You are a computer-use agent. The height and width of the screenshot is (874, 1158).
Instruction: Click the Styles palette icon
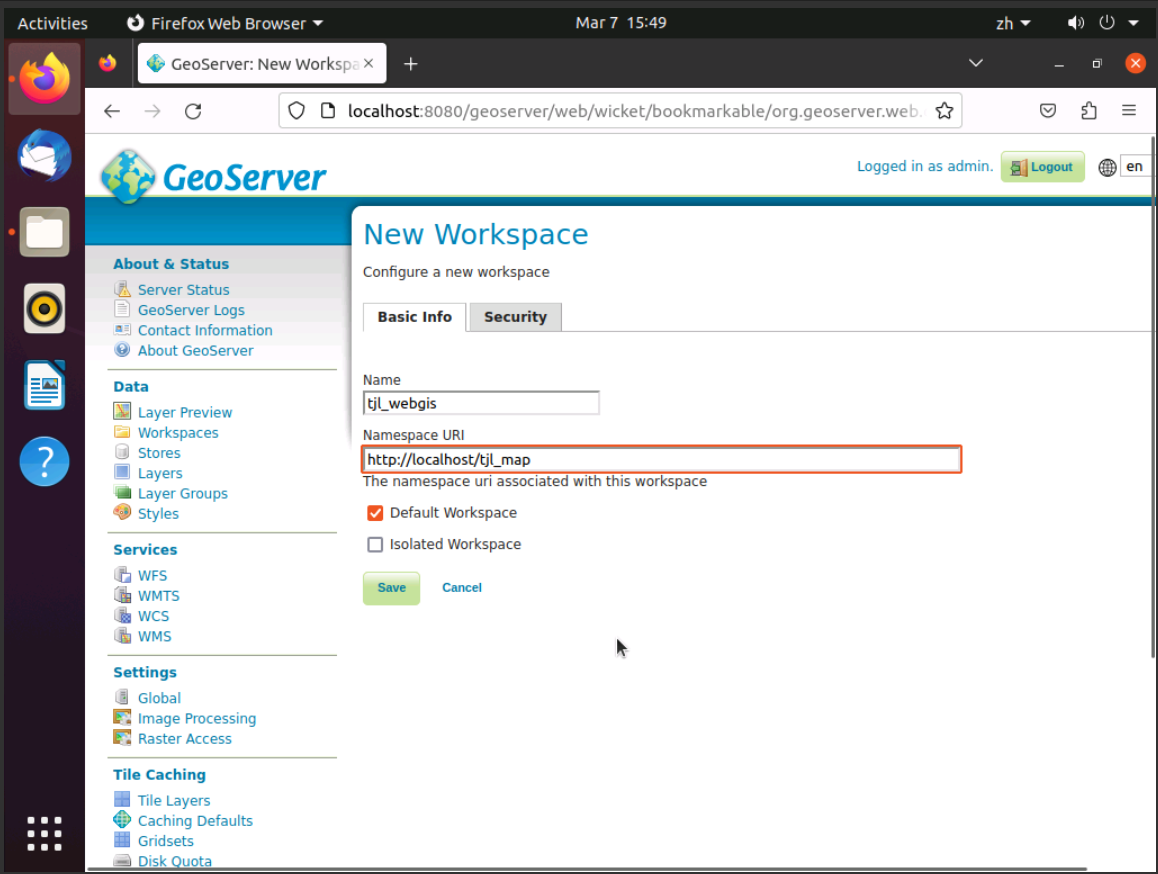pyautogui.click(x=123, y=512)
